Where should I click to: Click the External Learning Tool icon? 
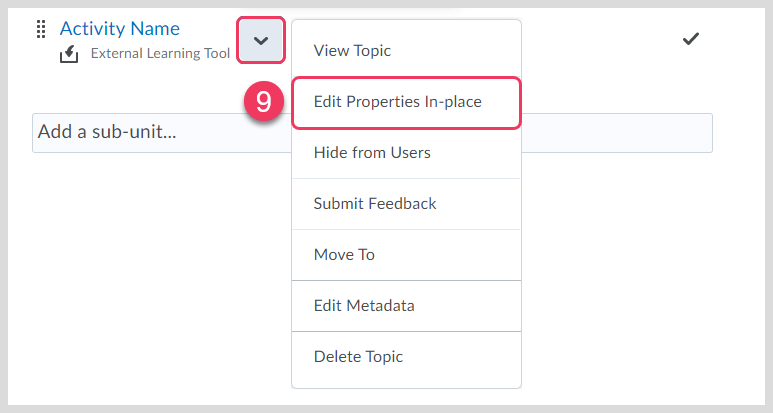69,54
